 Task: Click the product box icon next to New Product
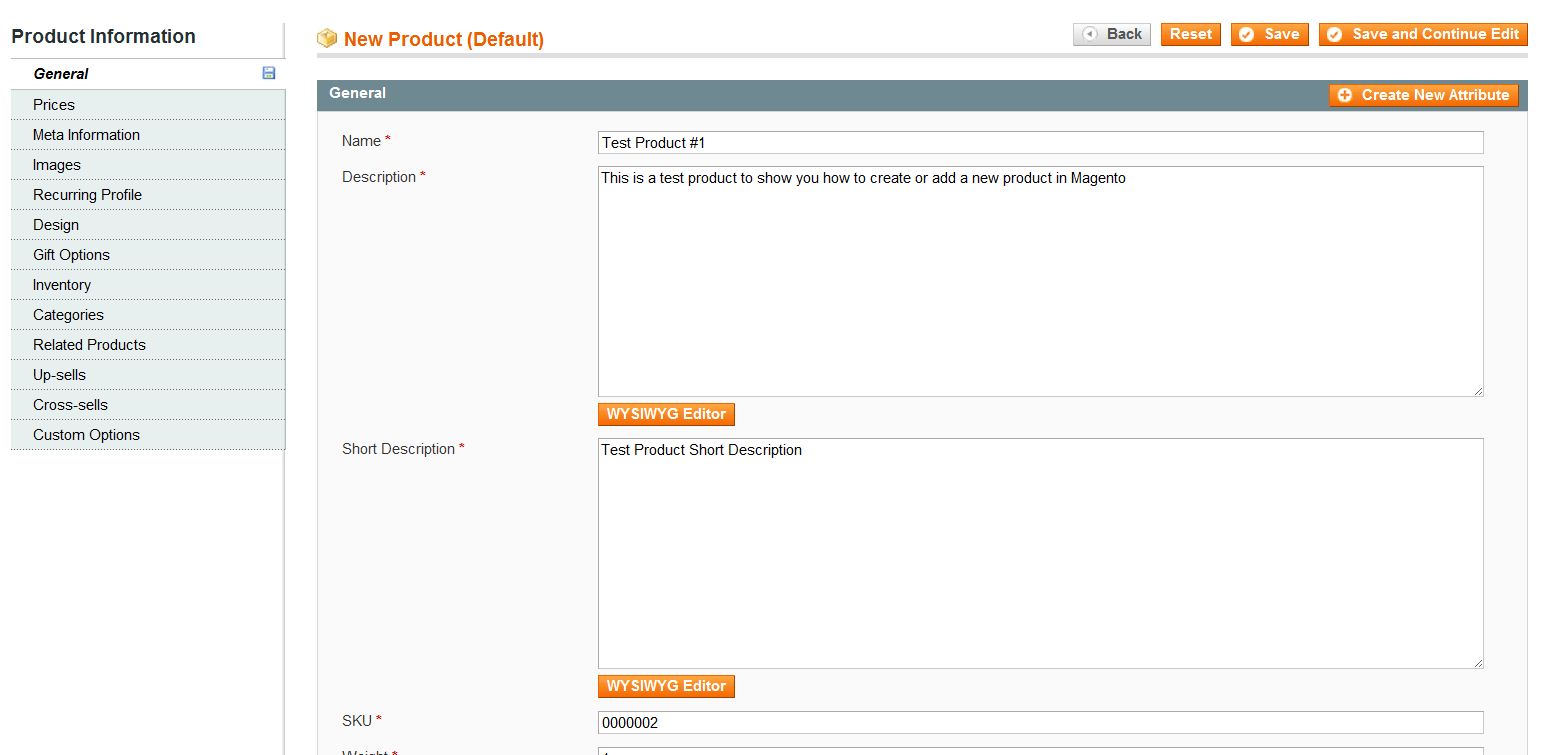tap(327, 39)
